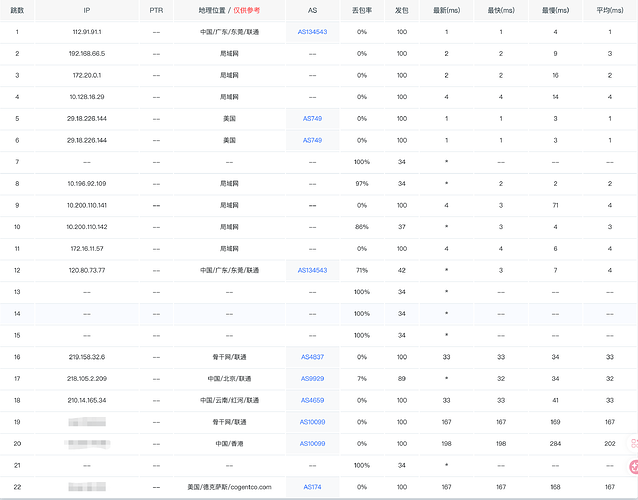Click the AS column header

[x=312, y=10]
